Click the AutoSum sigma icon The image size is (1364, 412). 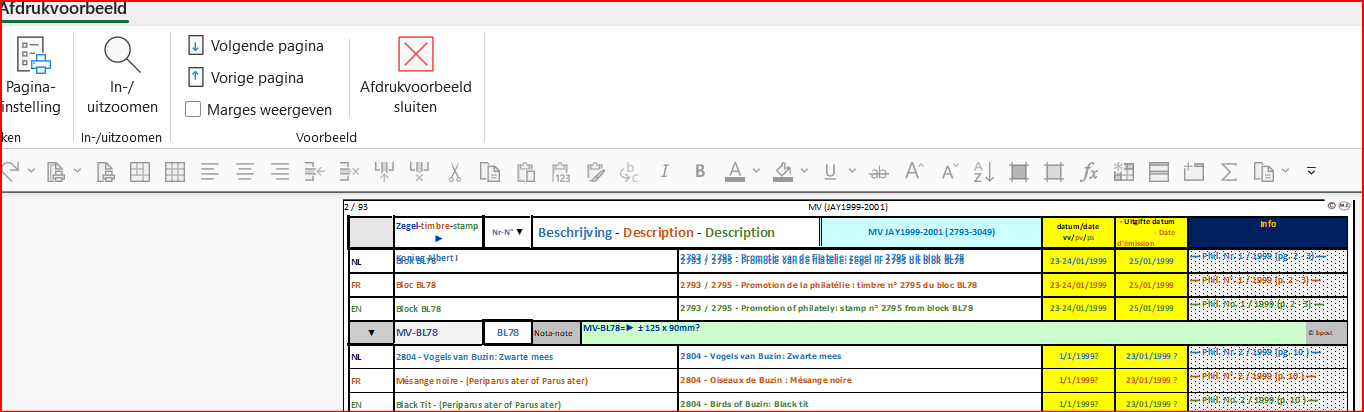click(1230, 172)
